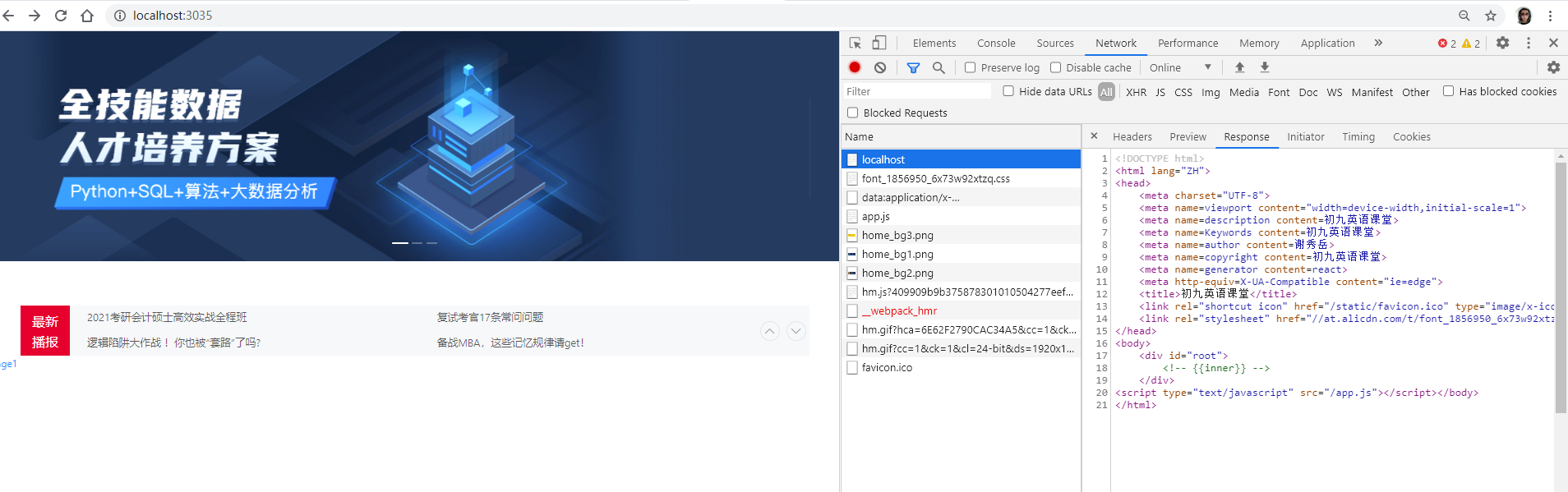
Task: Expand more DevTools tabs chevron
Action: [1378, 43]
